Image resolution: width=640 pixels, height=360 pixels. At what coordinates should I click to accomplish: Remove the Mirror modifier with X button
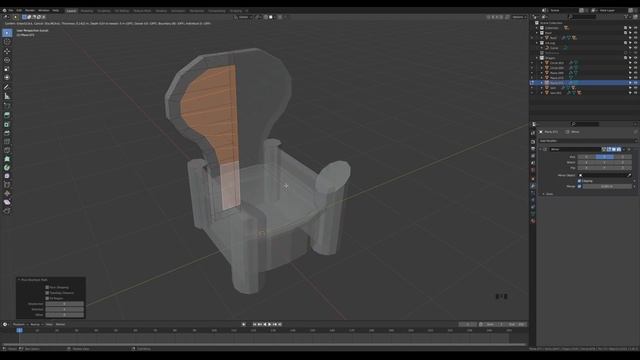click(x=629, y=149)
